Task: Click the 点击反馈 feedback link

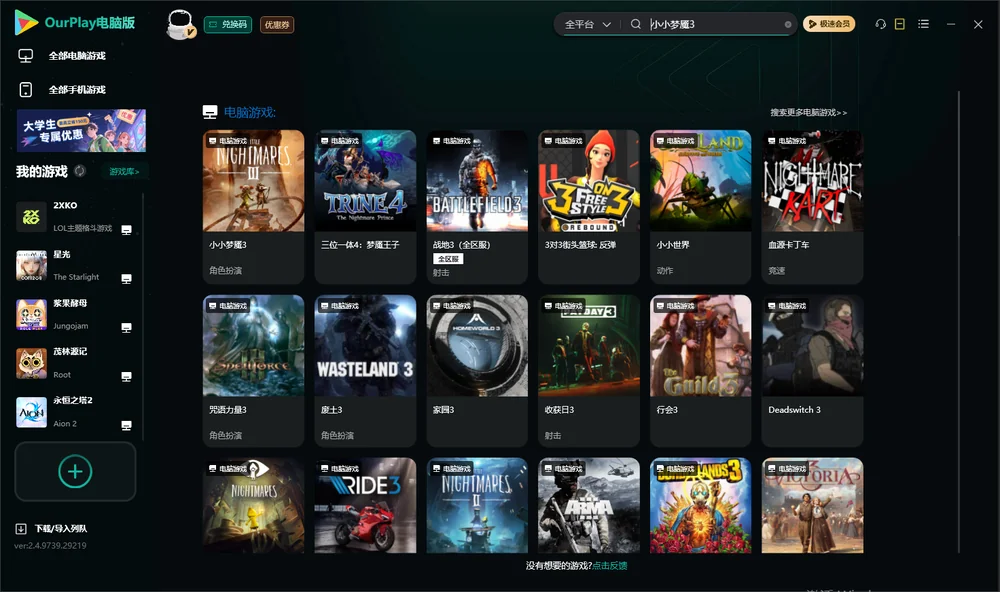Action: tap(610, 566)
